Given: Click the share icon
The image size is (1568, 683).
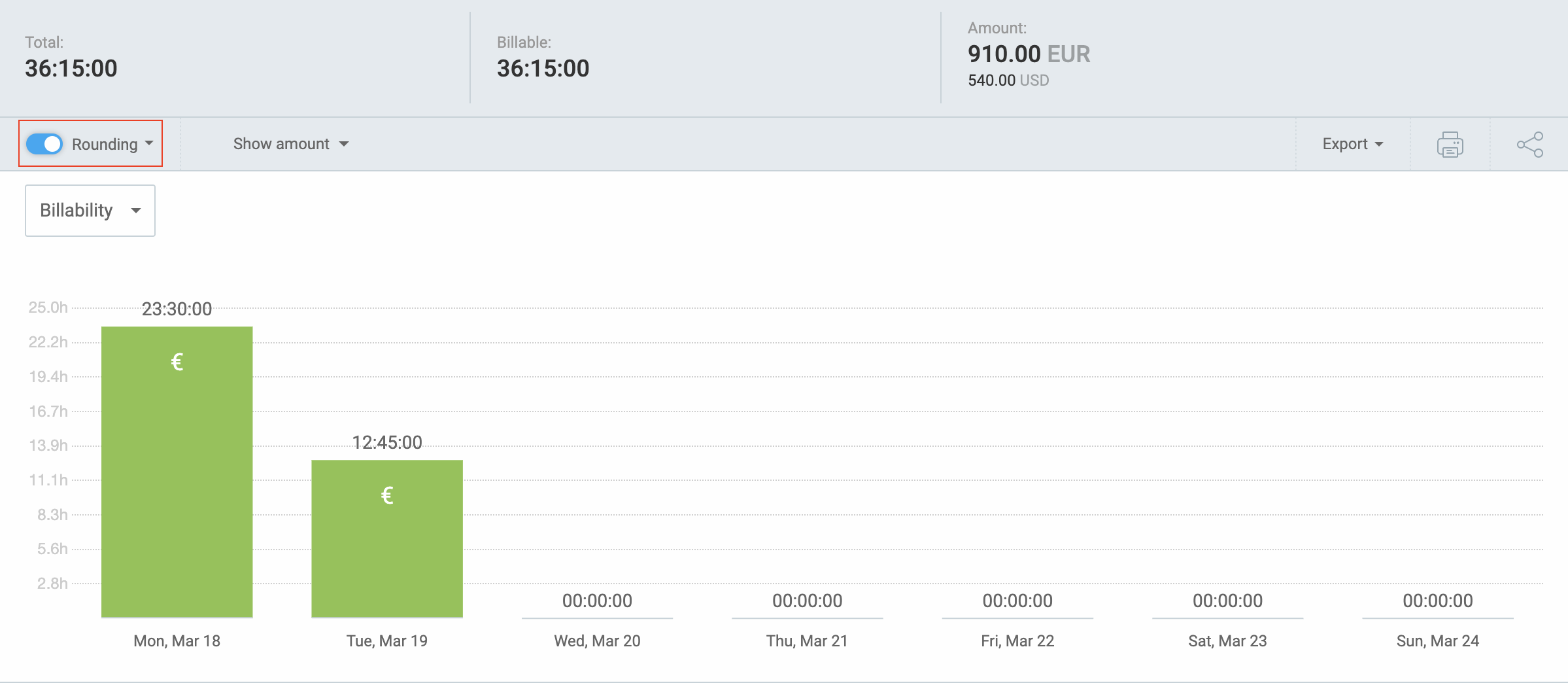Looking at the screenshot, I should 1529,145.
